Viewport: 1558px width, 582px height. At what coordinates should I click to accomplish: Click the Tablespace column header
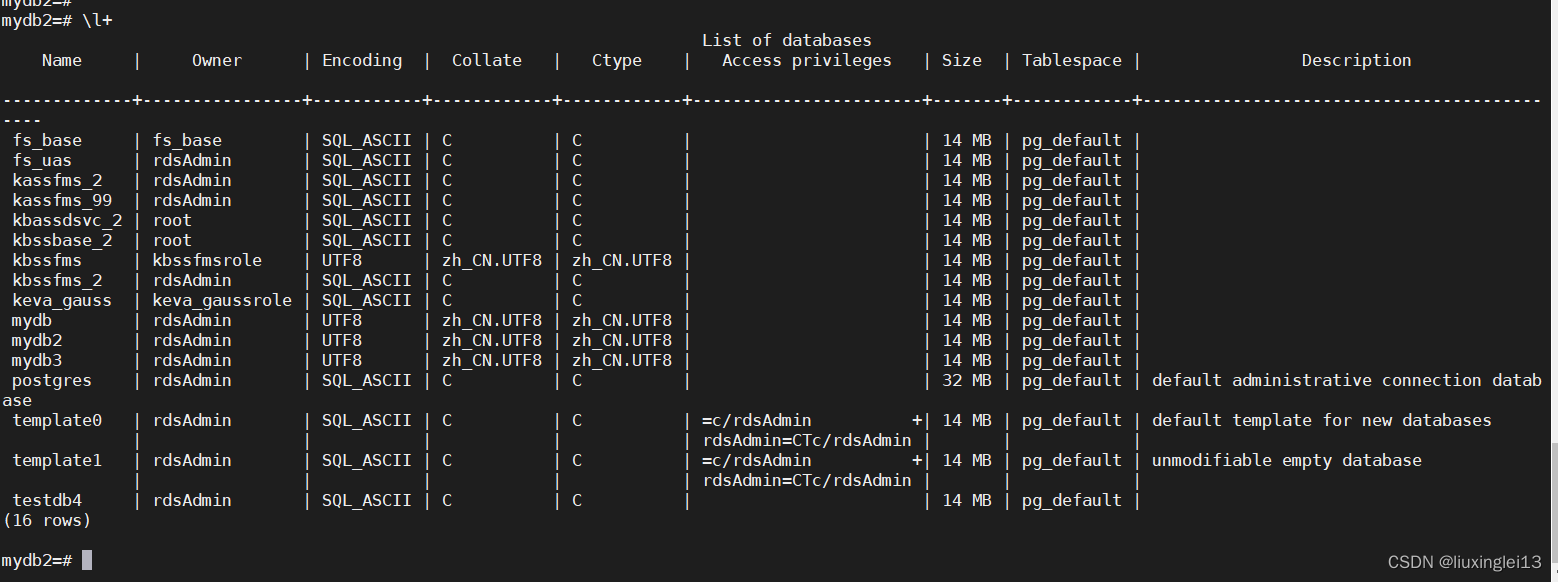pyautogui.click(x=1071, y=60)
